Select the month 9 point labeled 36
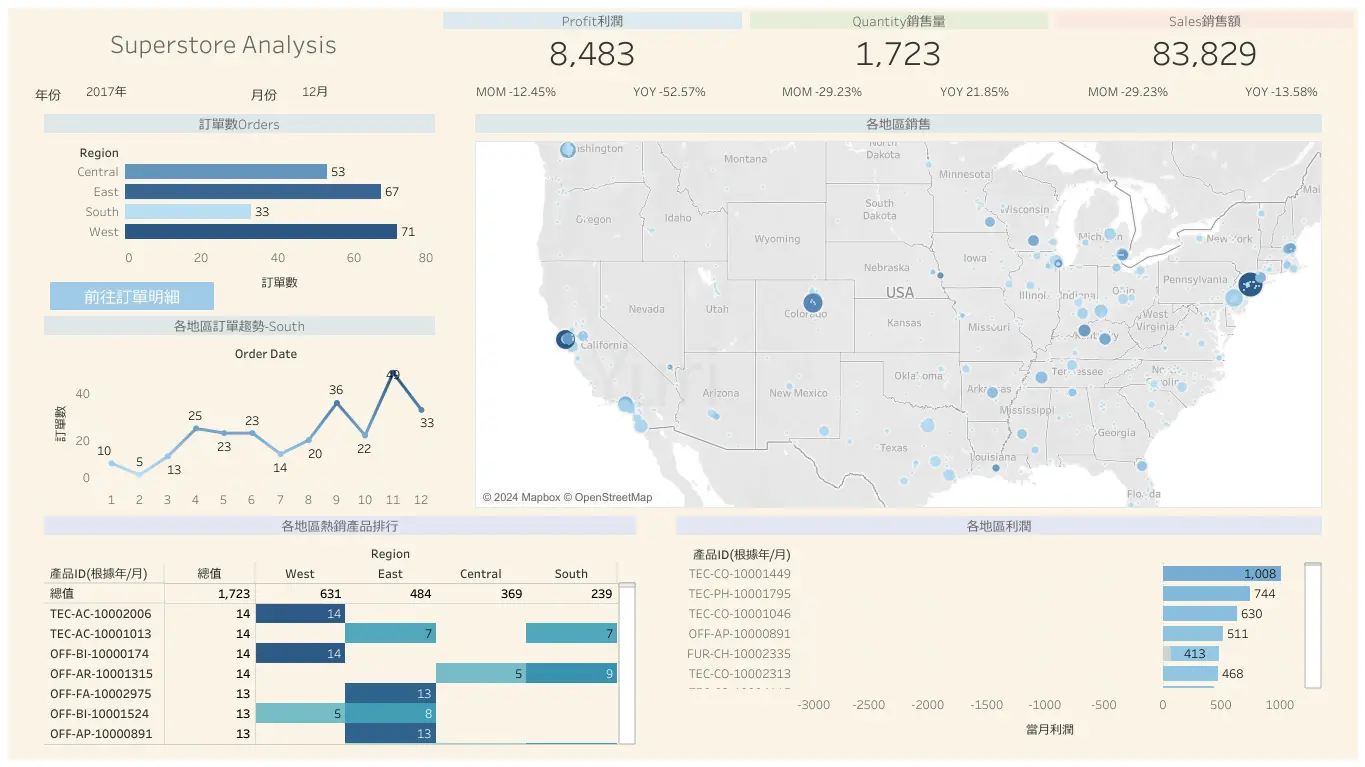1365x767 pixels. 336,403
